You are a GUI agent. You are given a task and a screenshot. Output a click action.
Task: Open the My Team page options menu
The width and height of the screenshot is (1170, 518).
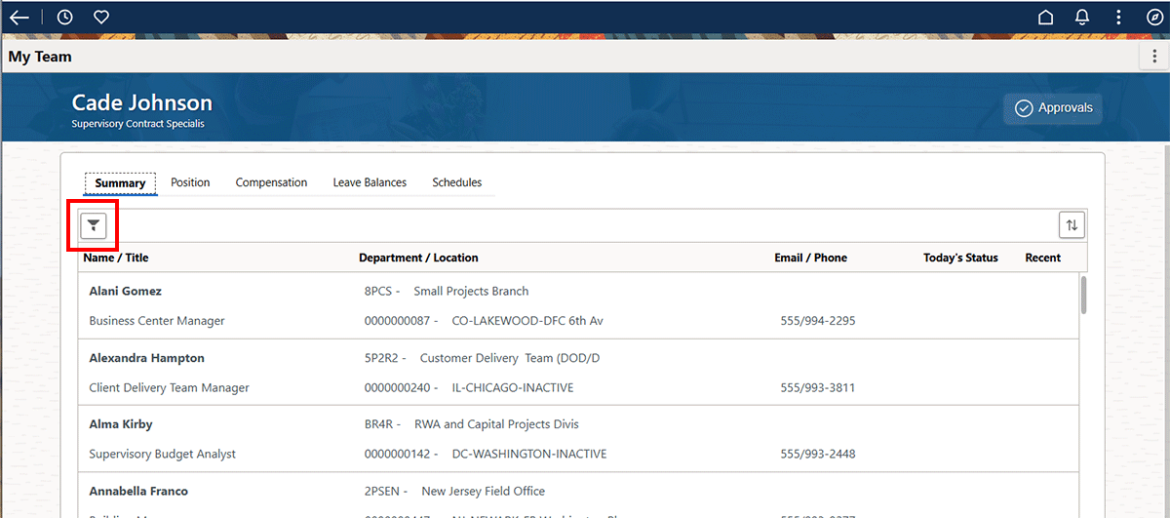coord(1154,57)
